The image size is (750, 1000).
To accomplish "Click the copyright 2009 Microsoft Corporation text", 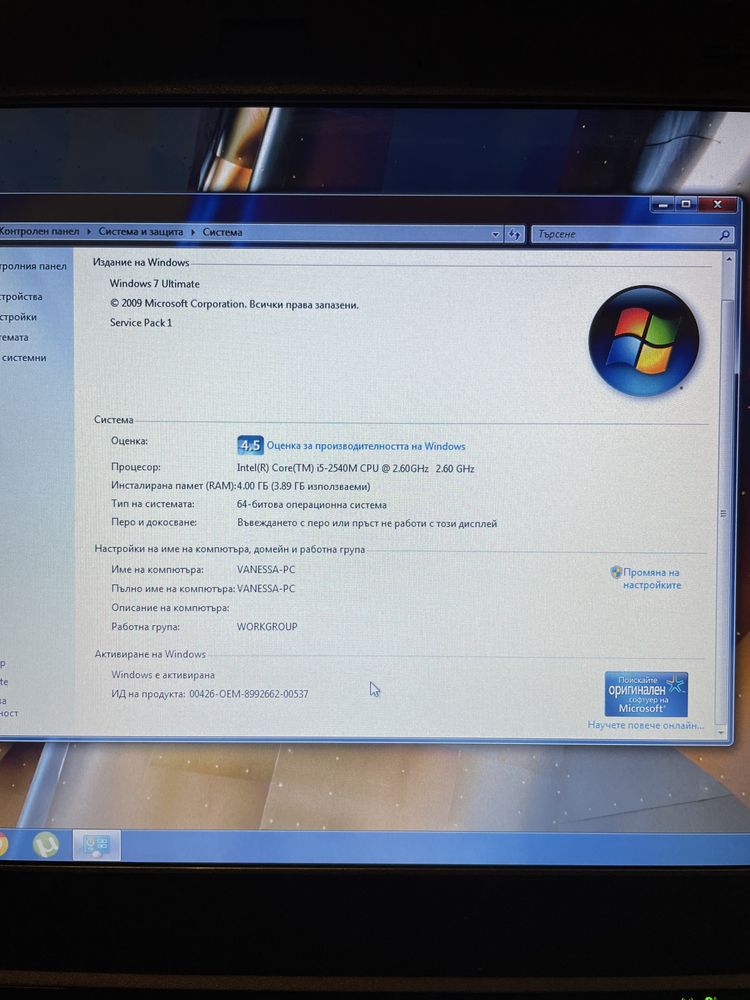I will coord(234,304).
